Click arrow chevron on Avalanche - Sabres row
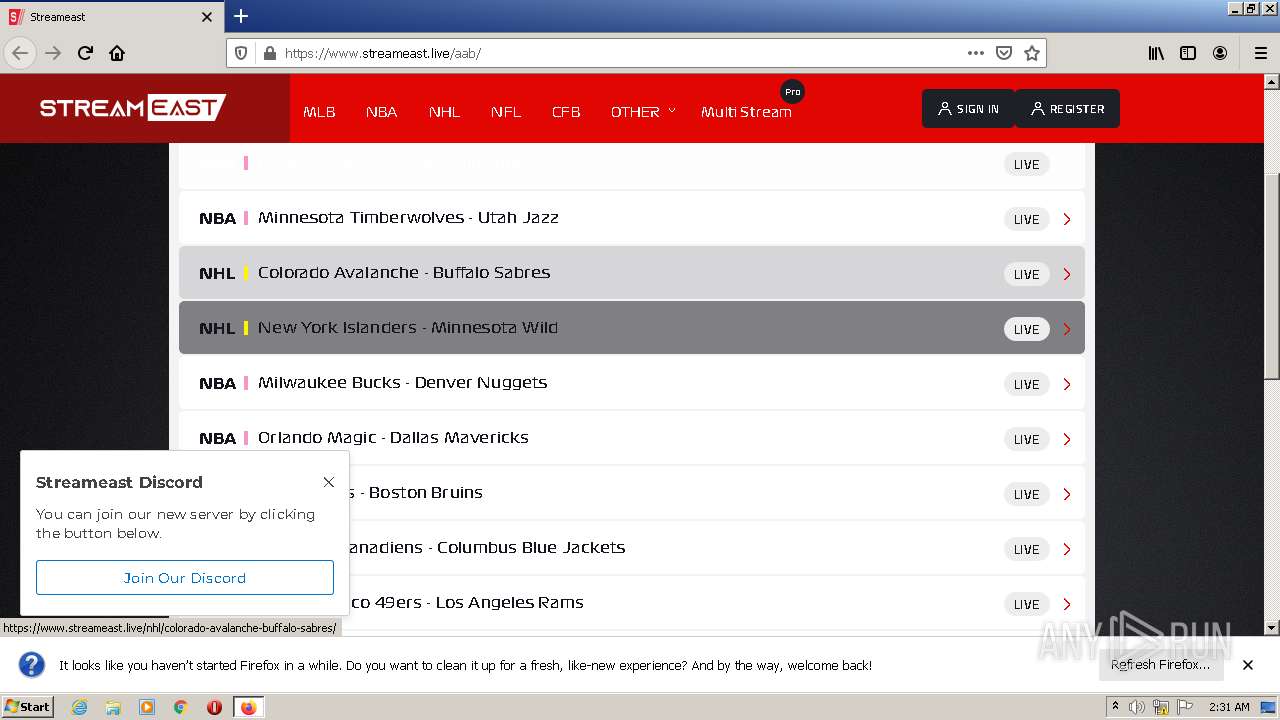Screen dimensions: 1280x720 1067,274
